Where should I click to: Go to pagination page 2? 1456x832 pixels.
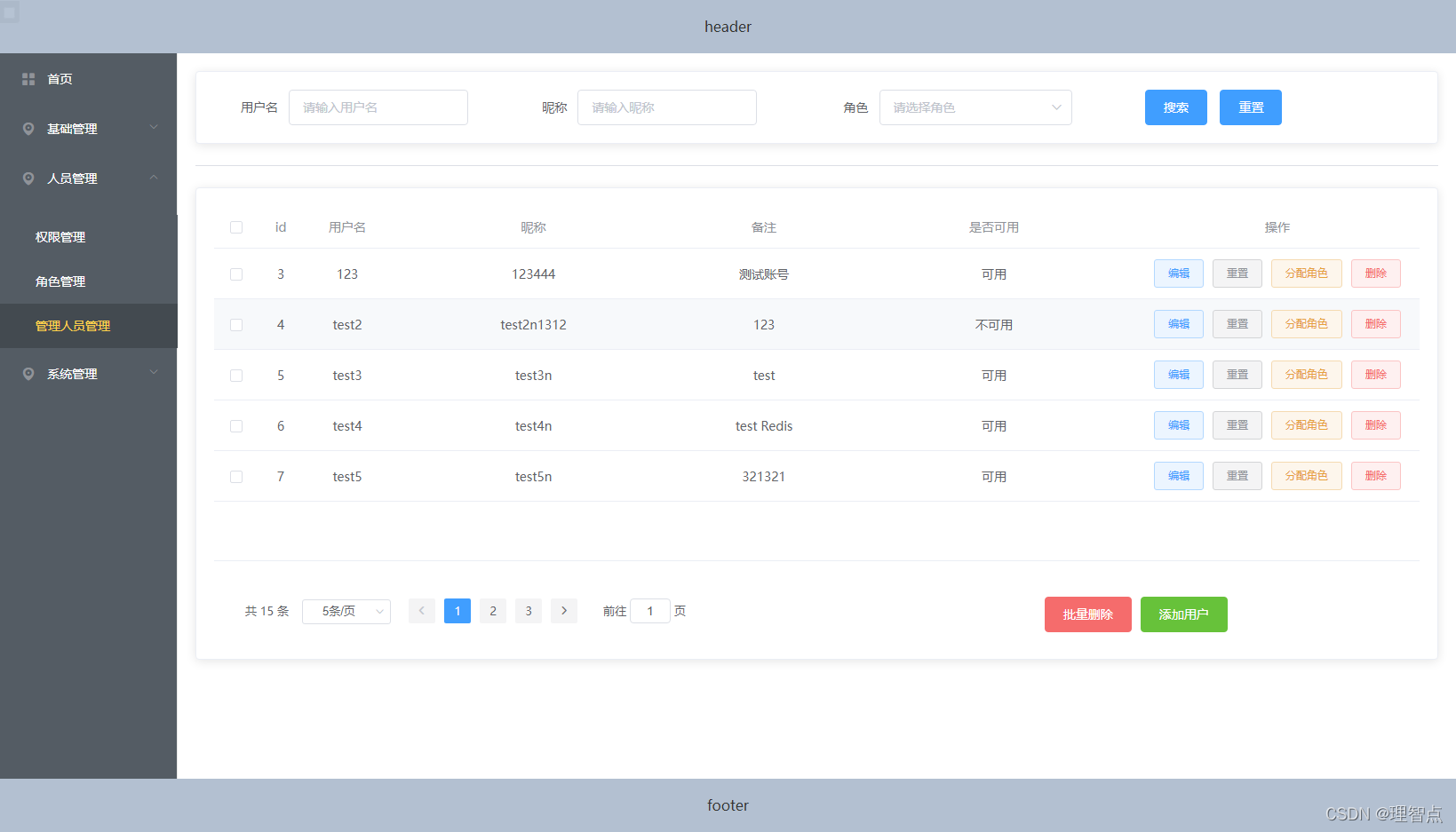pos(493,611)
